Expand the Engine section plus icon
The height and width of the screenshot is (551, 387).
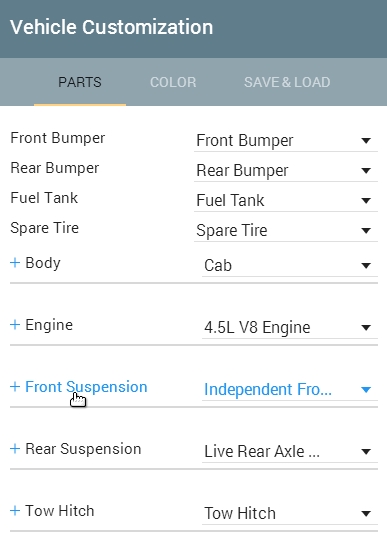point(15,324)
